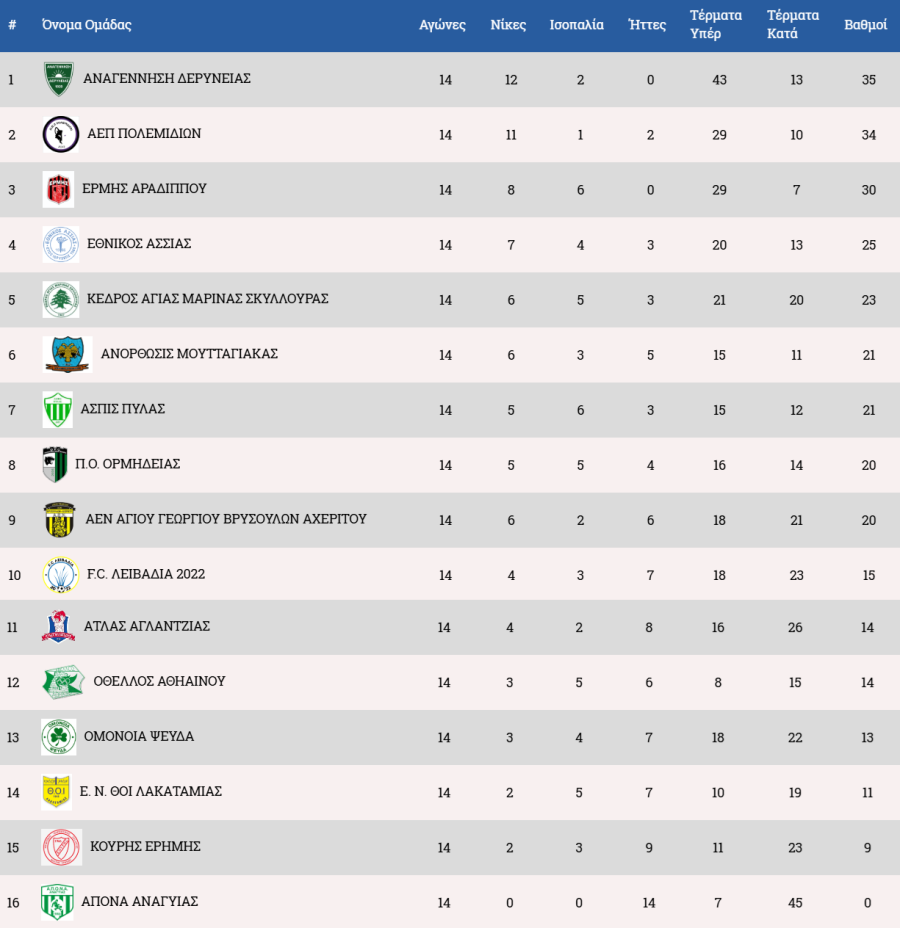
Task: Click the ΑΕΝ ΑΓΙΟΥ ΓΕΩΡΓΙΟΥ yellow-black crest
Action: [59, 520]
